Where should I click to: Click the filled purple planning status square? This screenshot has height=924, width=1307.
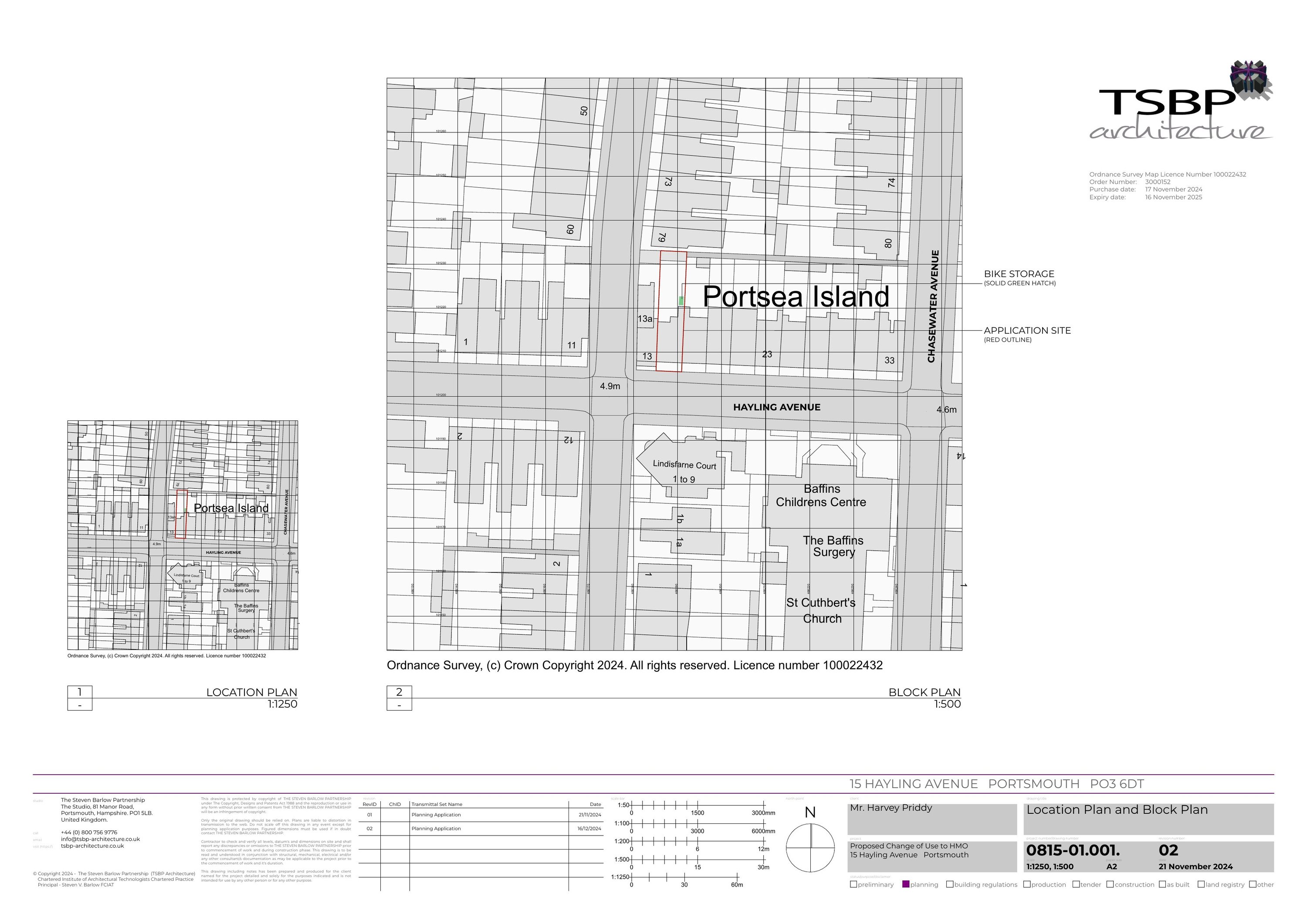tap(906, 885)
